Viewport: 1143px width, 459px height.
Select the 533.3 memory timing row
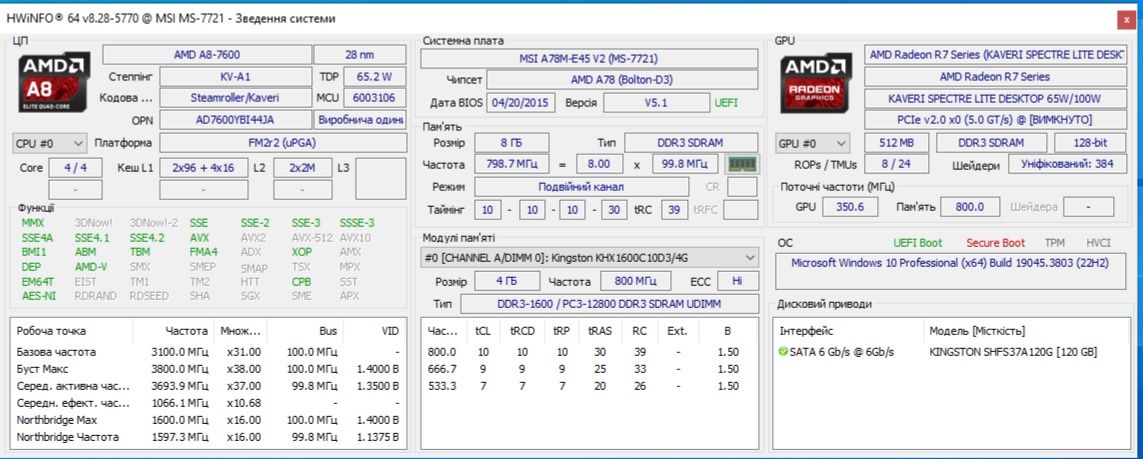pyautogui.click(x=589, y=386)
